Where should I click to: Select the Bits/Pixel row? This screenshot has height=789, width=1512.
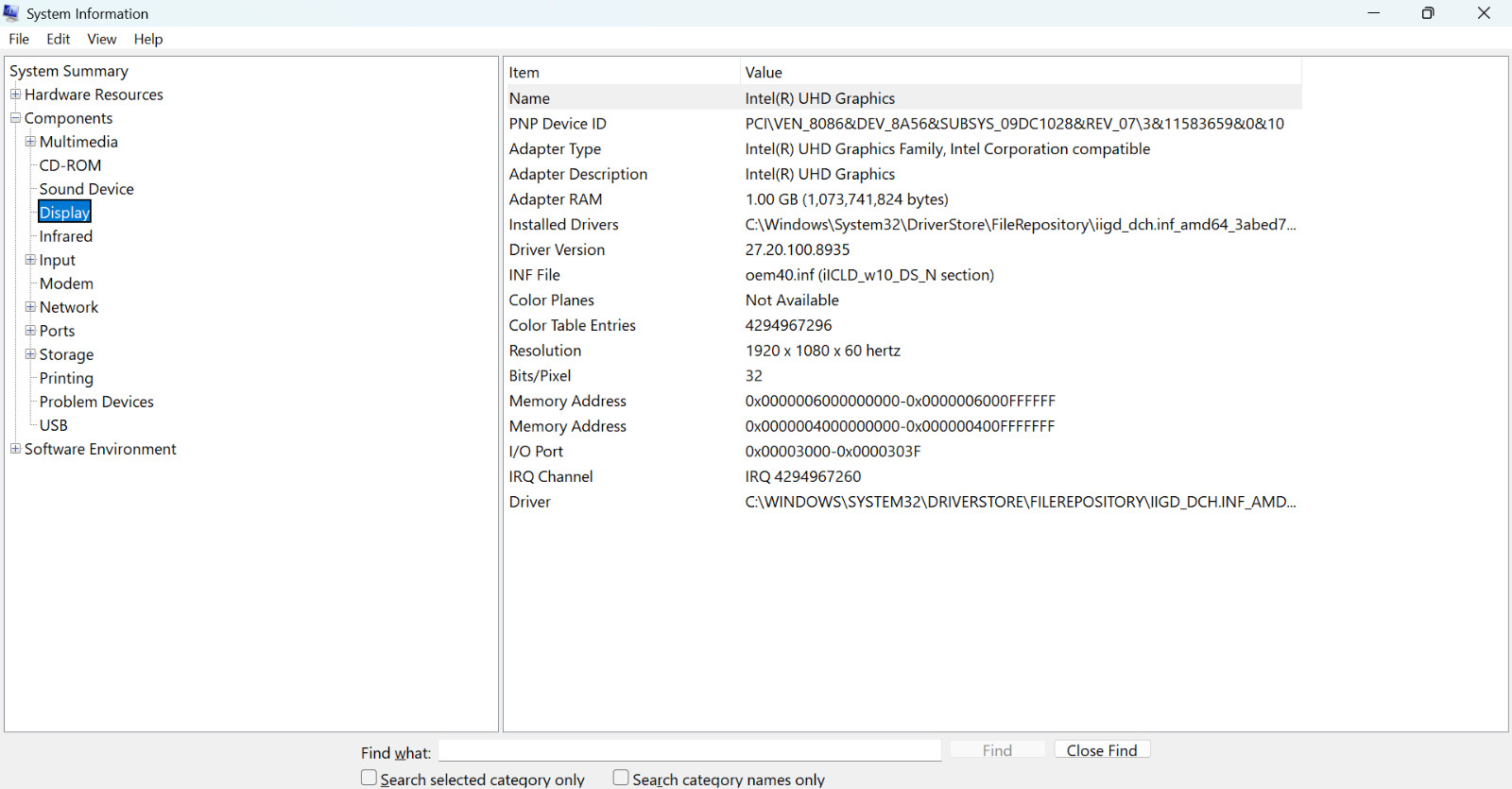(x=904, y=376)
